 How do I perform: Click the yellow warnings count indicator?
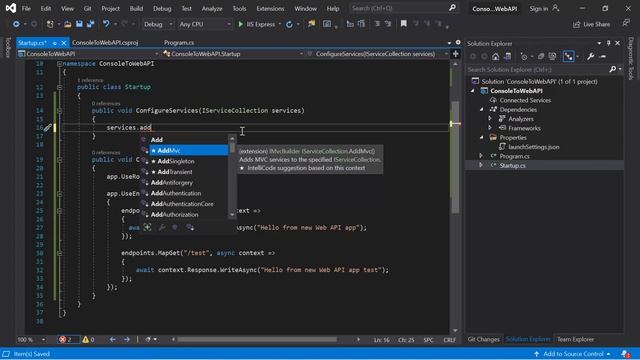(88, 340)
